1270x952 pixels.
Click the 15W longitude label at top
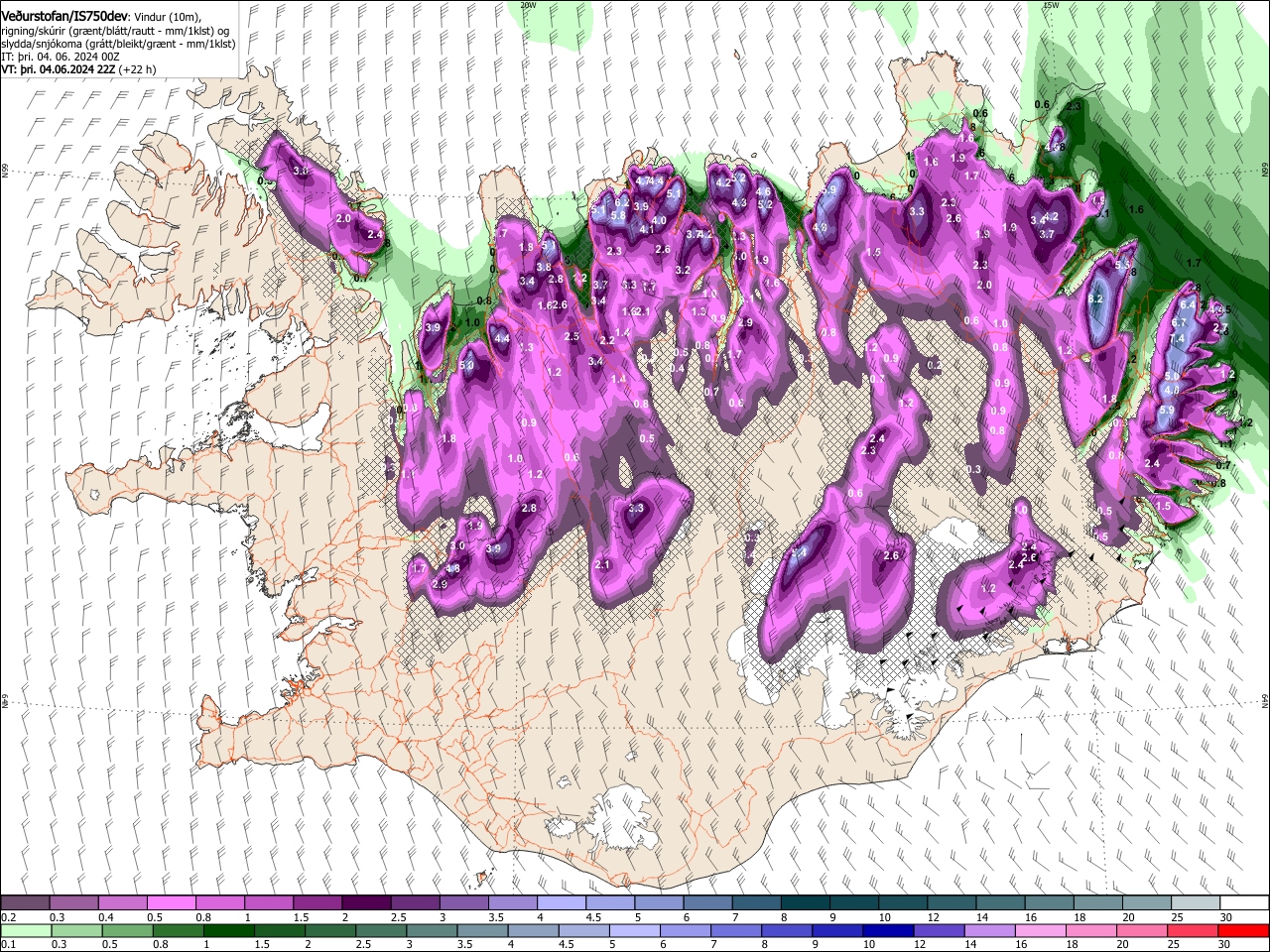pyautogui.click(x=1051, y=4)
